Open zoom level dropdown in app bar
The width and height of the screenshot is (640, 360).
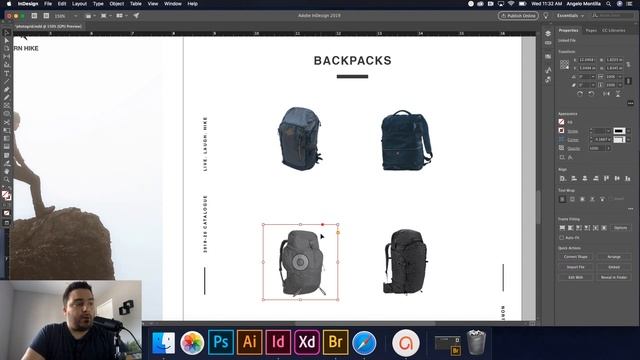click(x=76, y=16)
